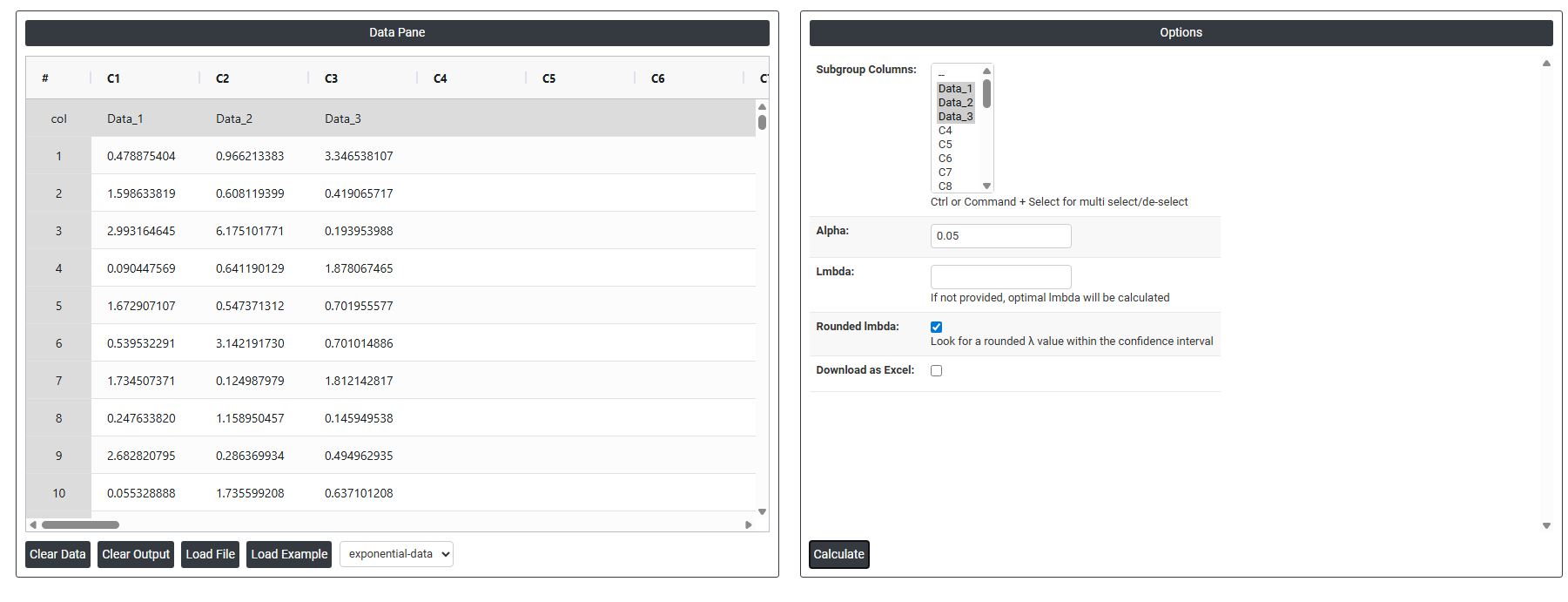Click the data table scroll-right arrow
This screenshot has width=1568, height=602.
(x=748, y=524)
